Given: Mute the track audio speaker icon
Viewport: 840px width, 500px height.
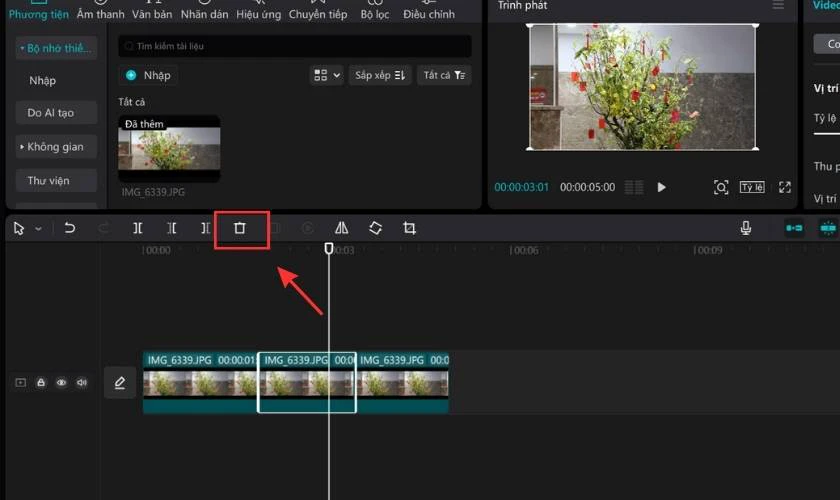Looking at the screenshot, I should [x=81, y=383].
